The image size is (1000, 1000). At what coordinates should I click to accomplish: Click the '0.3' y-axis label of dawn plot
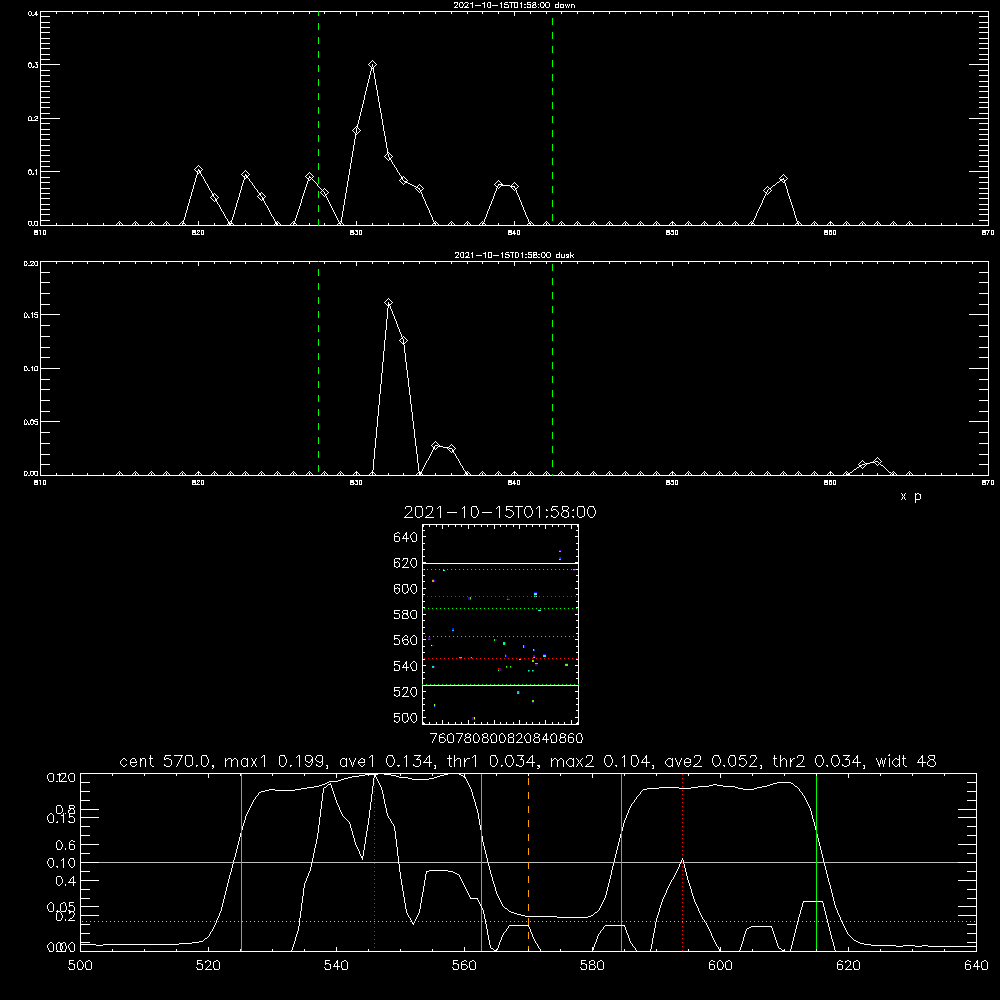pyautogui.click(x=33, y=65)
